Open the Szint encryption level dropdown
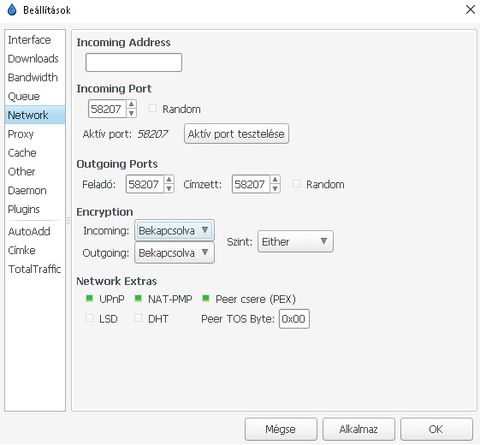Screen dimensions: 480x445 click(x=295, y=241)
